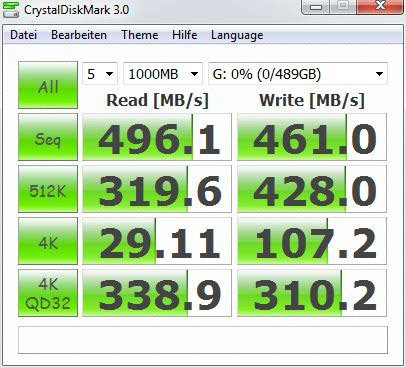
Task: Run all benchmarks with the All button
Action: point(48,85)
